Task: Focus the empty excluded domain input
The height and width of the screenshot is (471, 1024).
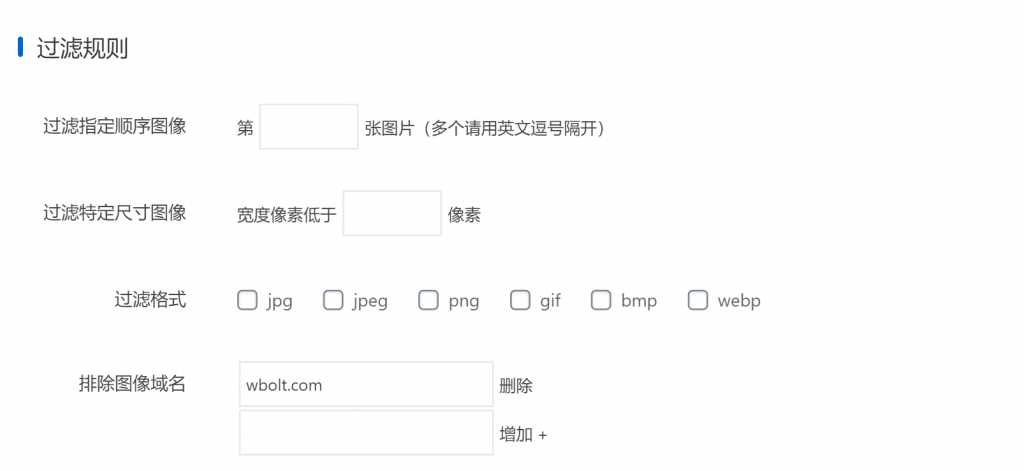Action: tap(366, 433)
